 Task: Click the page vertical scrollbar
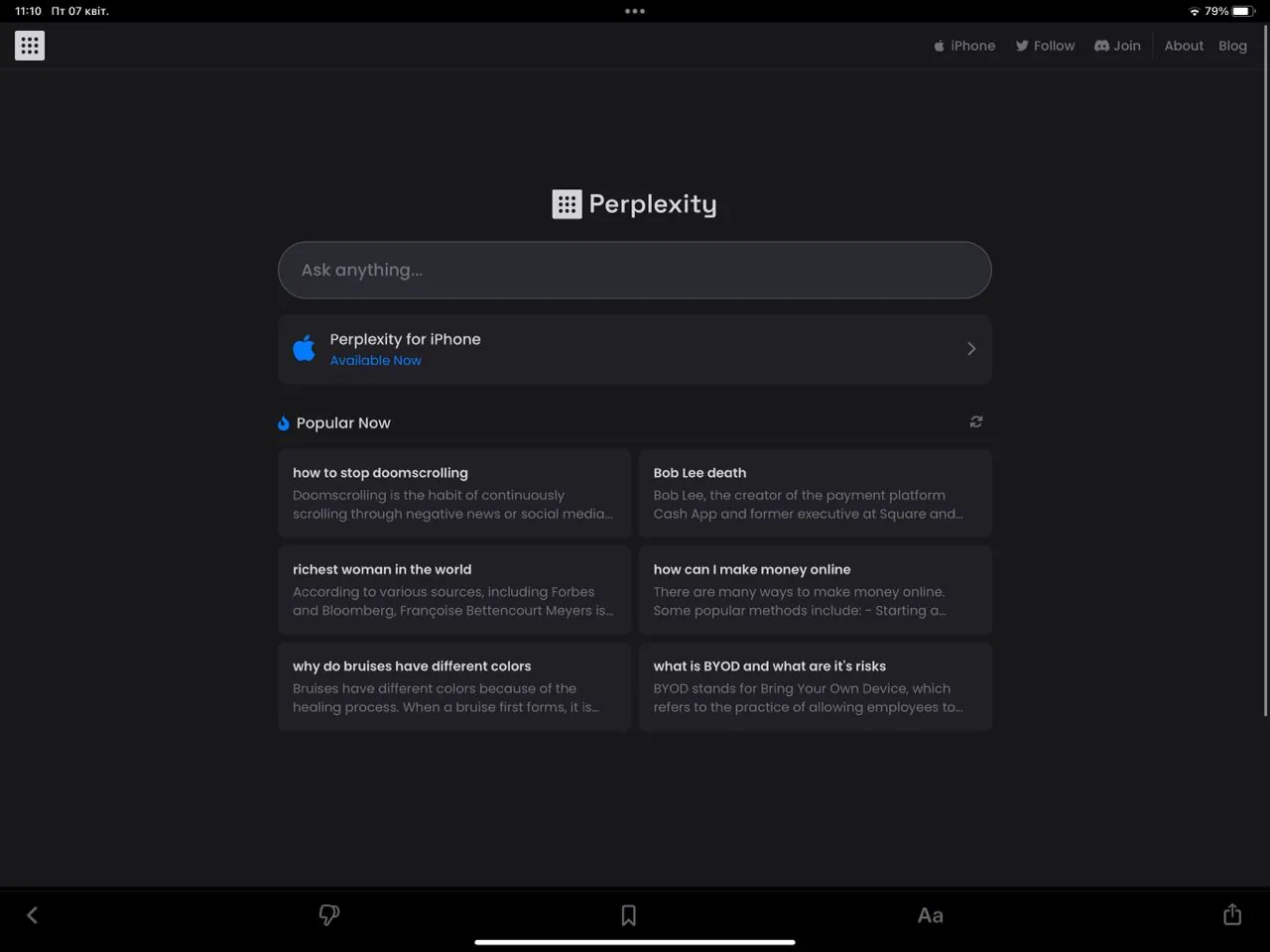[1265, 372]
